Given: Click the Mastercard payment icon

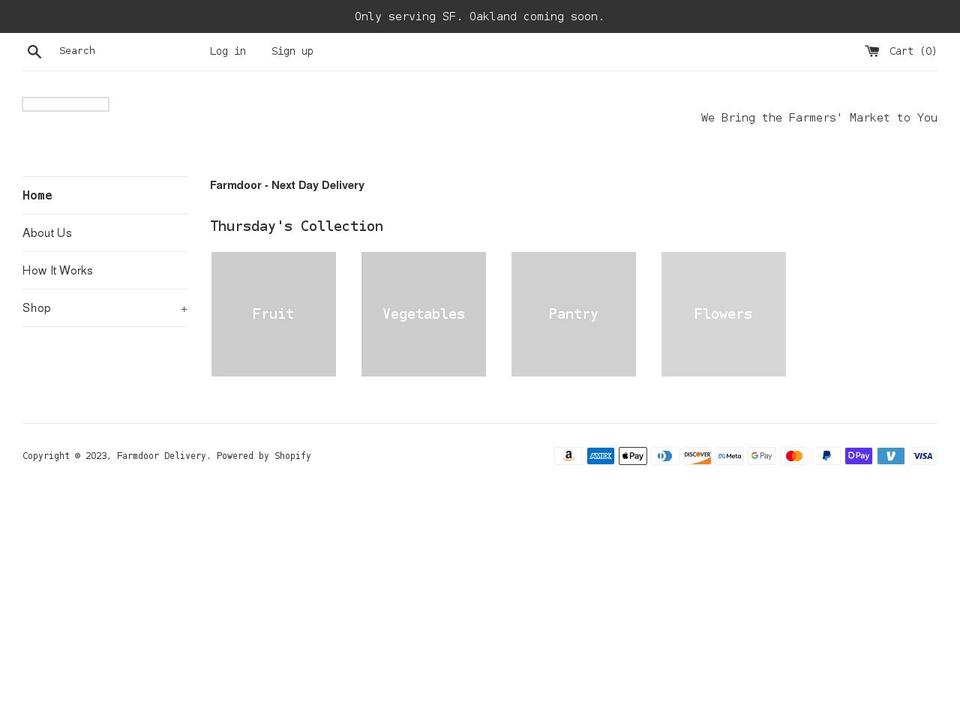Looking at the screenshot, I should [x=794, y=456].
